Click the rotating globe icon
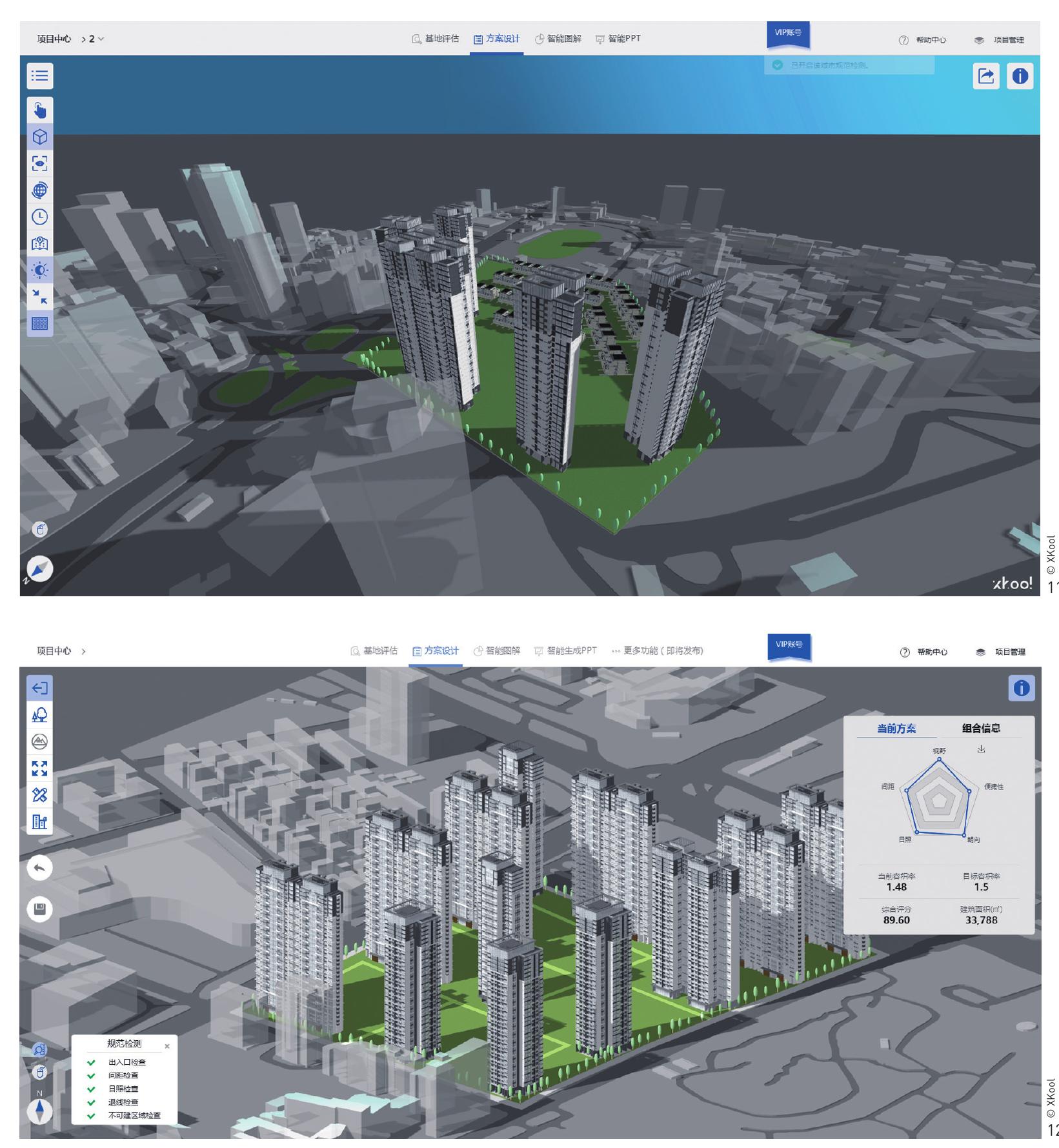 tap(39, 190)
